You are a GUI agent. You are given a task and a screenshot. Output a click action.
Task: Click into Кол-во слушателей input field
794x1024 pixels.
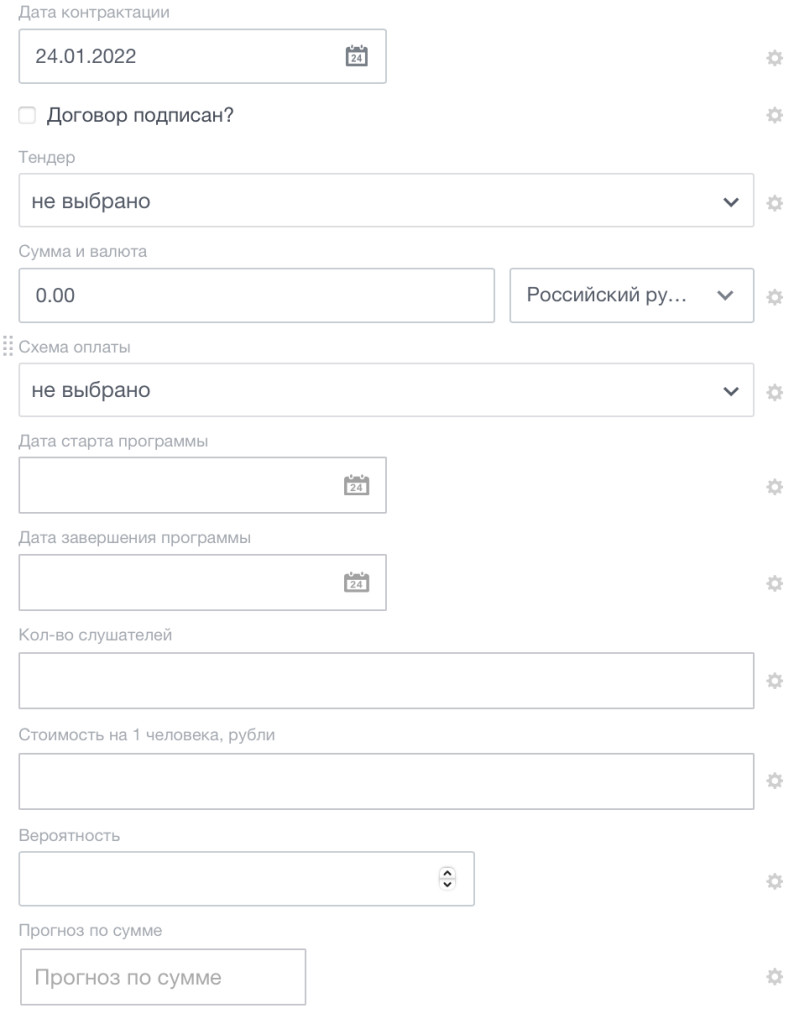pos(386,680)
